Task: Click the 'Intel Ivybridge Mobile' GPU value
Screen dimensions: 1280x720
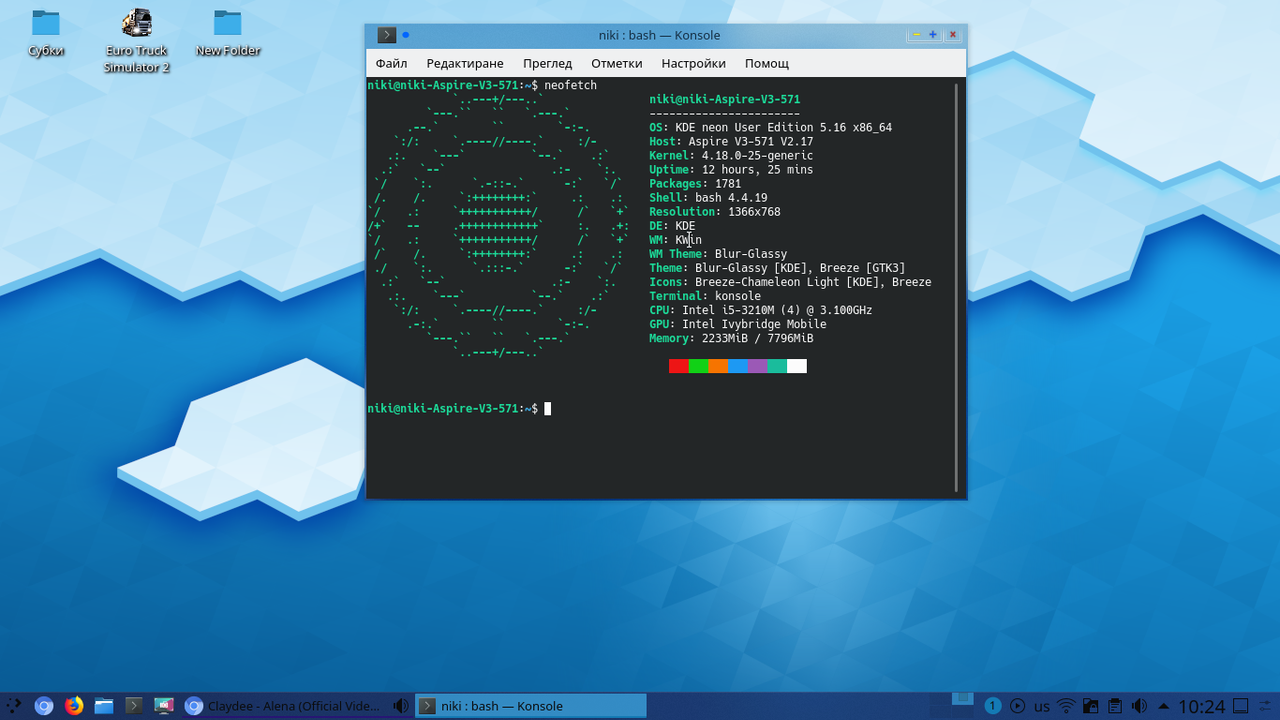Action: (754, 324)
